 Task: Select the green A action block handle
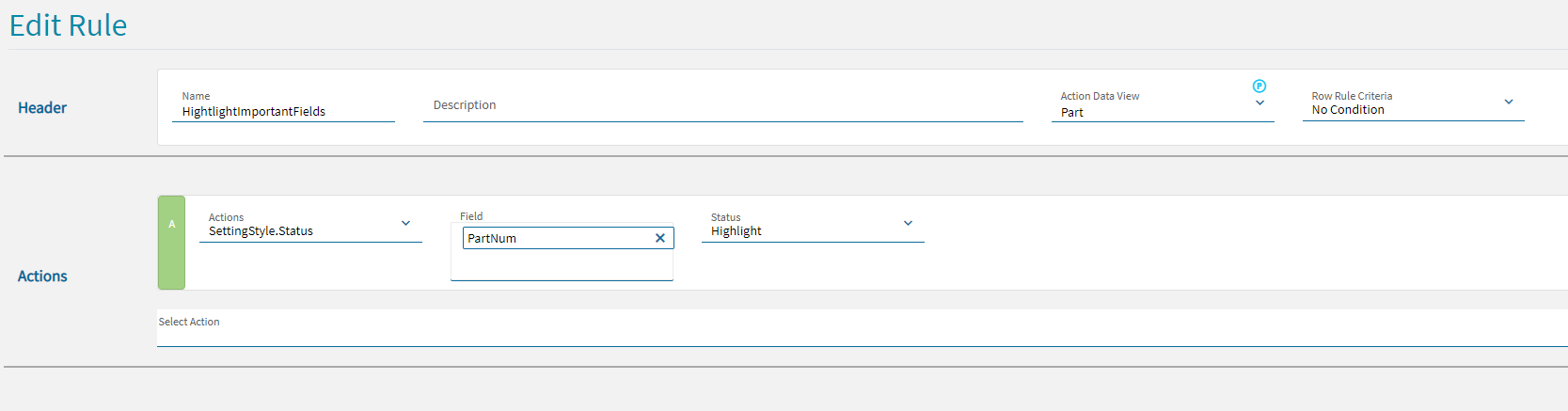pyautogui.click(x=171, y=242)
